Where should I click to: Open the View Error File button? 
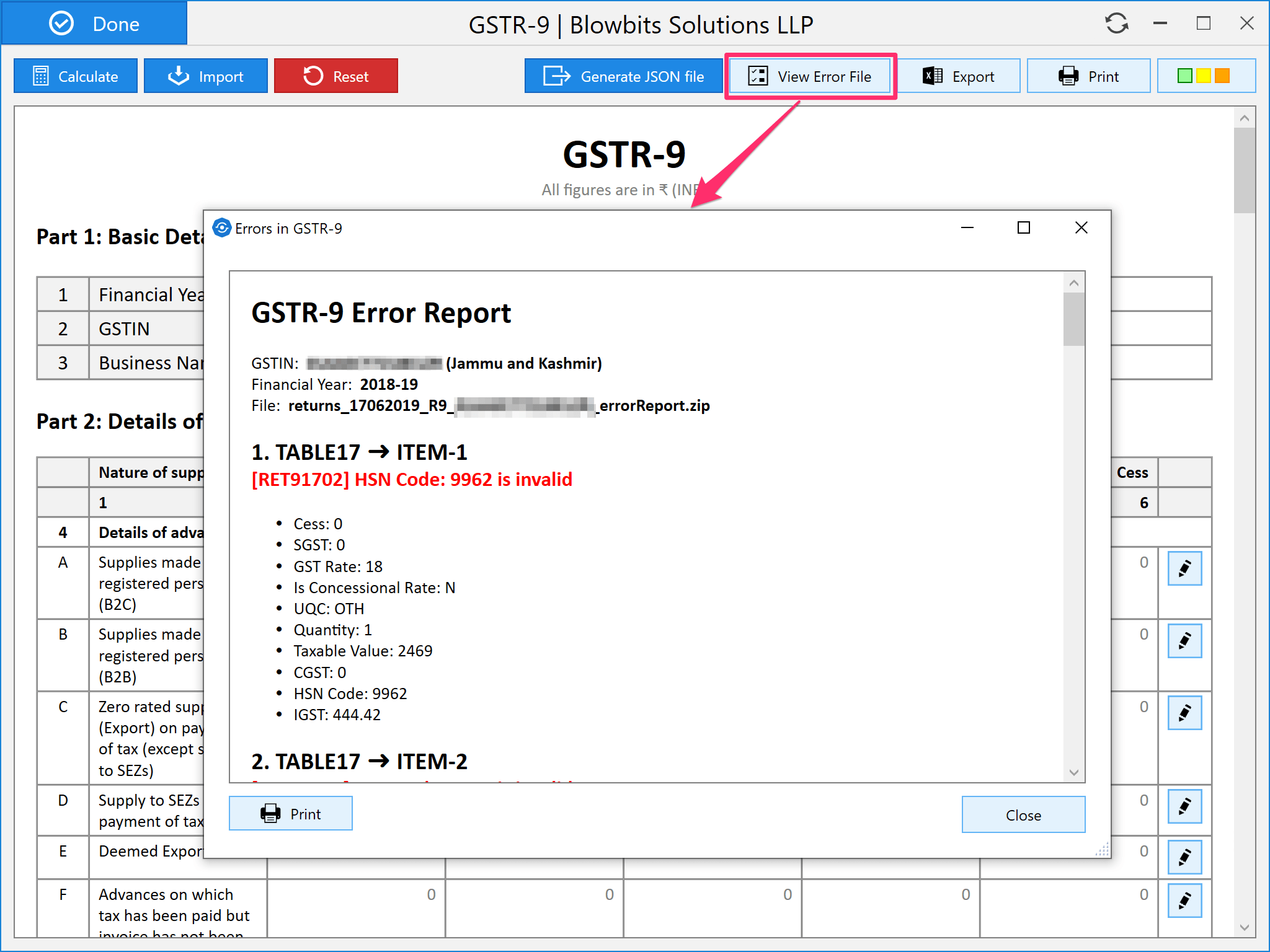point(810,76)
